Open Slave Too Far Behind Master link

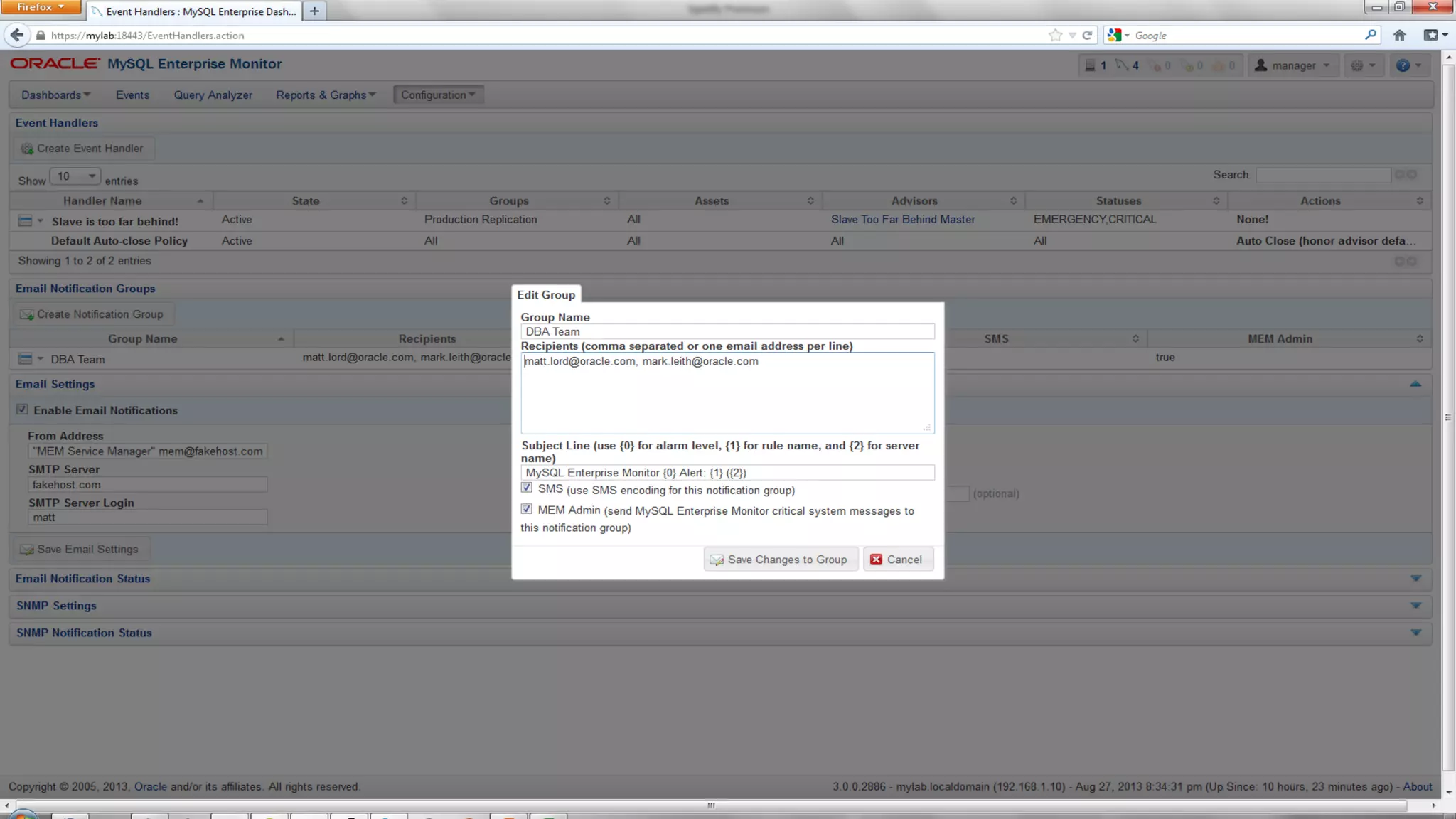point(903,220)
